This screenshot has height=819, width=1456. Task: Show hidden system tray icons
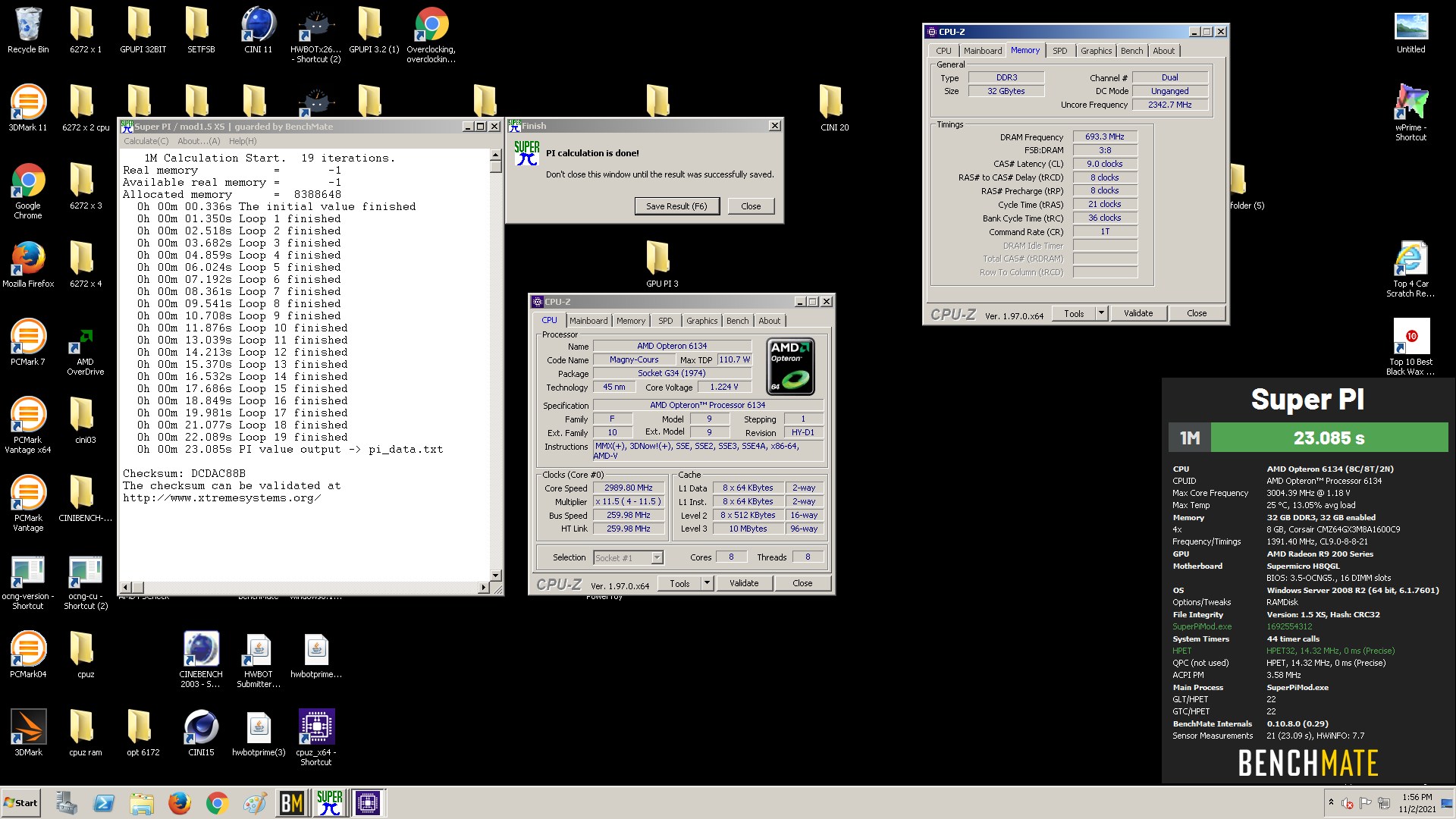[x=1330, y=802]
